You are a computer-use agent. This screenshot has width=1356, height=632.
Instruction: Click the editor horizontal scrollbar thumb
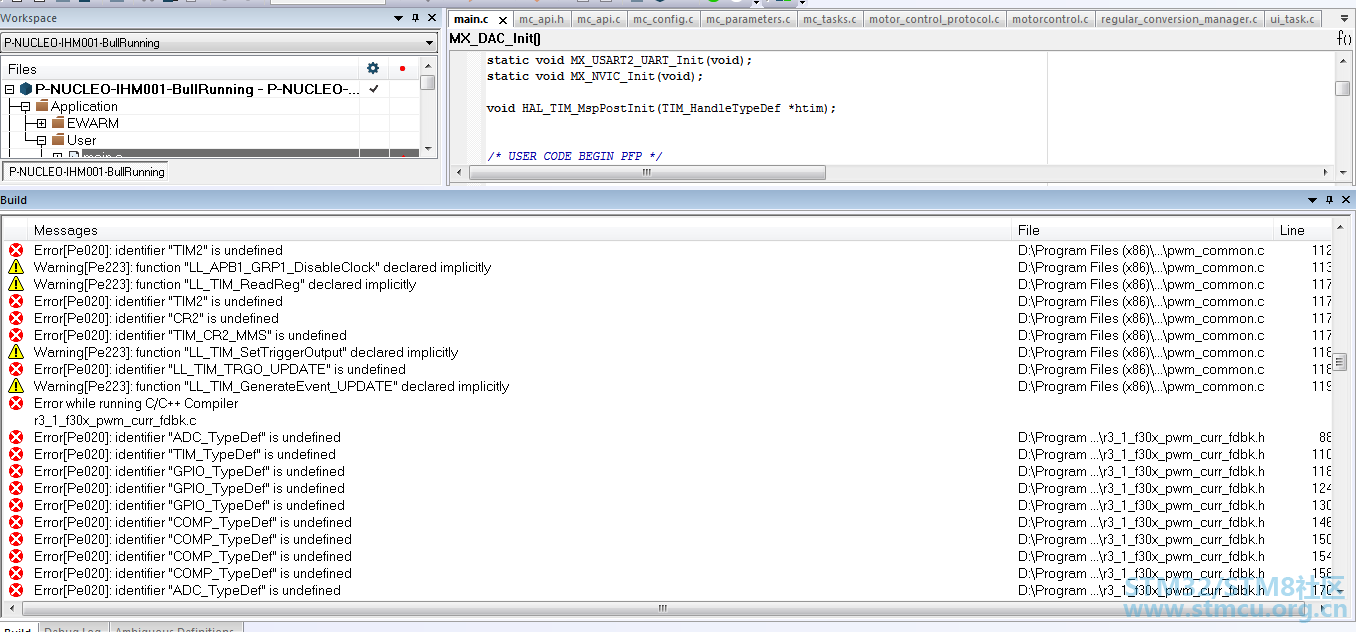(x=647, y=172)
